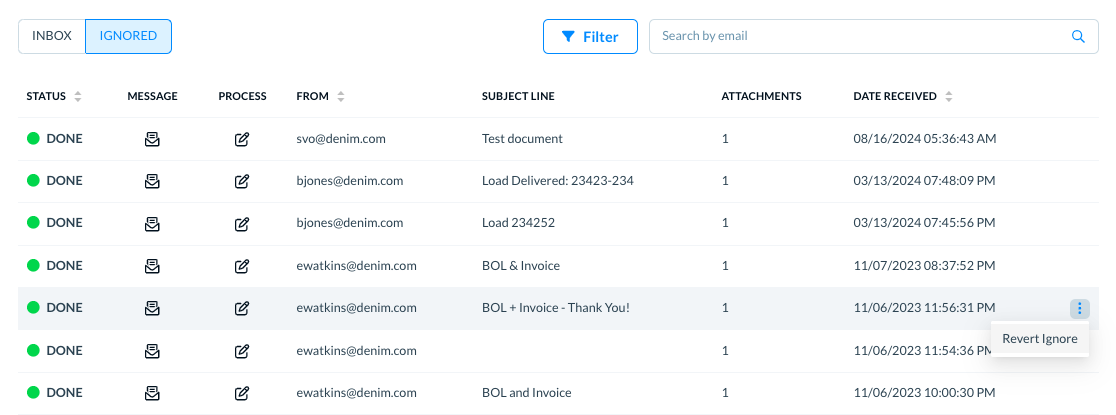This screenshot has width=1116, height=415.
Task: Sort by the Date Received column arrows
Action: point(949,96)
